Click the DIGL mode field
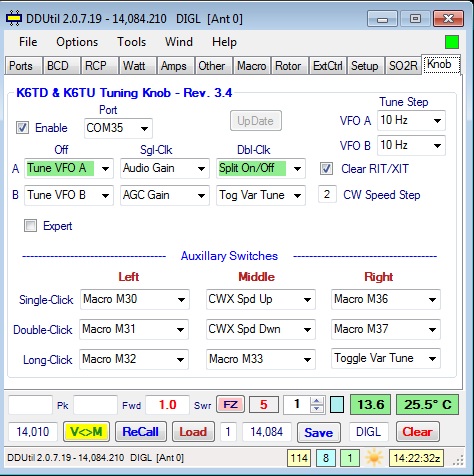The image size is (474, 476). (368, 432)
